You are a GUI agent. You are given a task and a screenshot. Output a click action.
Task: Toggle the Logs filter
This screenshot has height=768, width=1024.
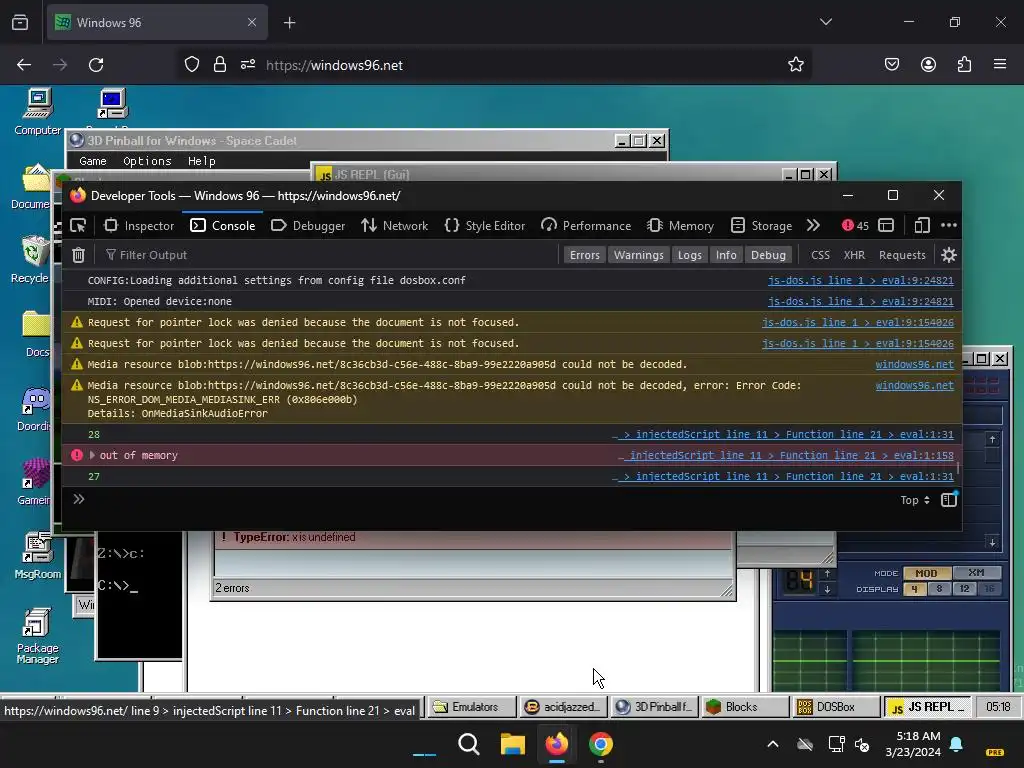(690, 255)
